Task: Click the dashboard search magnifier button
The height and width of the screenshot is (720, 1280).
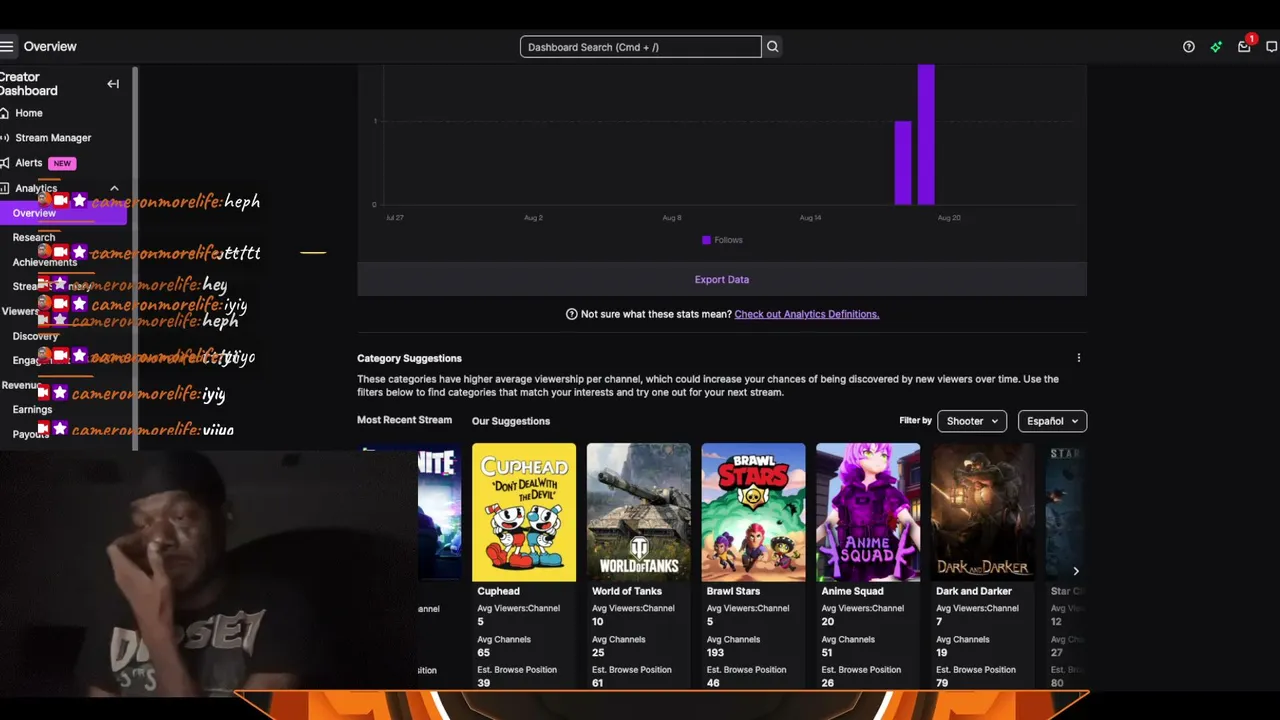Action: click(772, 47)
